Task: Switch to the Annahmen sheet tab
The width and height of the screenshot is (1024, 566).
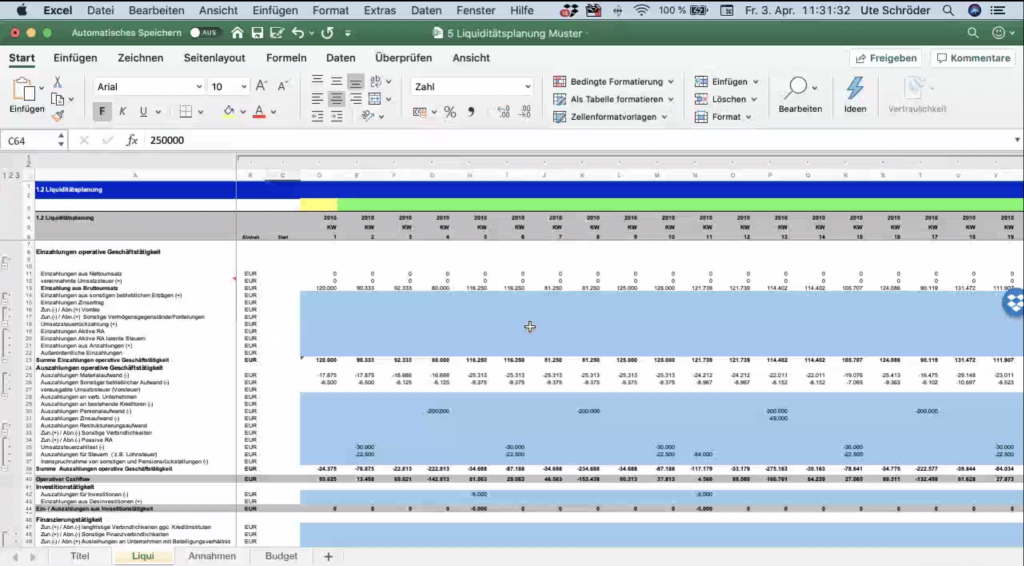Action: (212, 556)
